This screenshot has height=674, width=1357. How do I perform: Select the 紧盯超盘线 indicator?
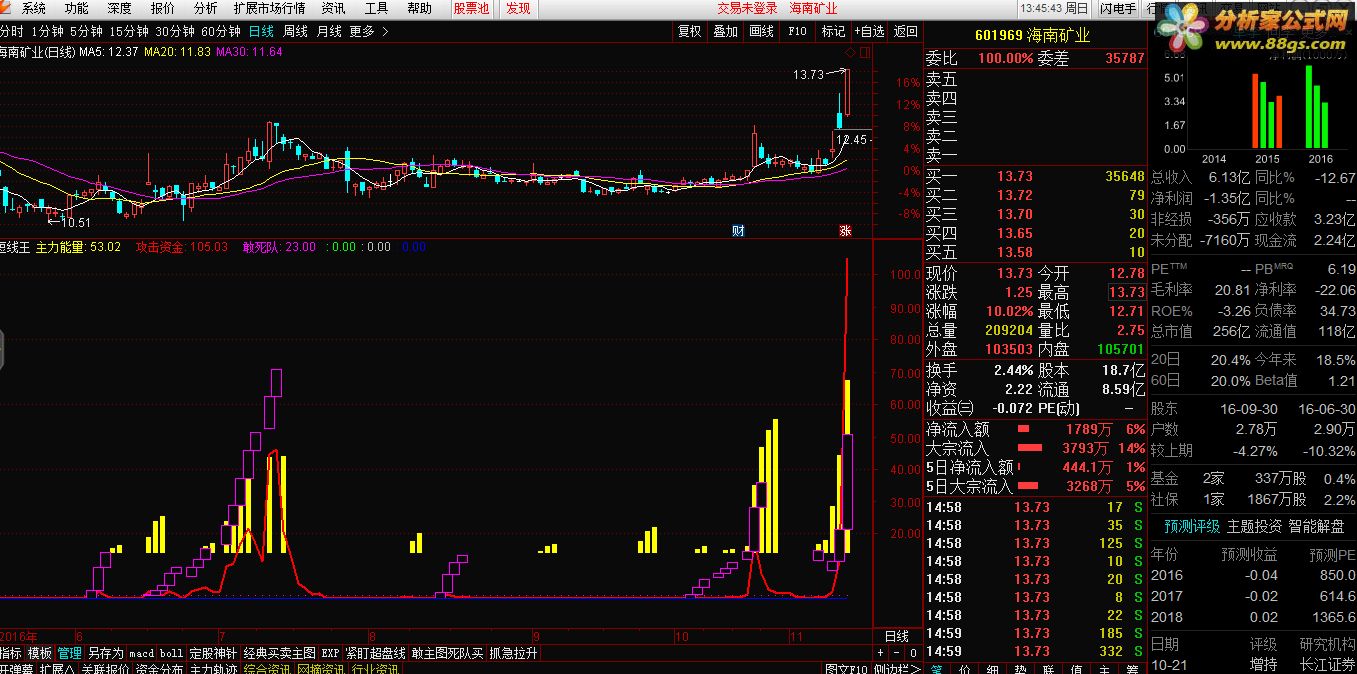(x=375, y=653)
